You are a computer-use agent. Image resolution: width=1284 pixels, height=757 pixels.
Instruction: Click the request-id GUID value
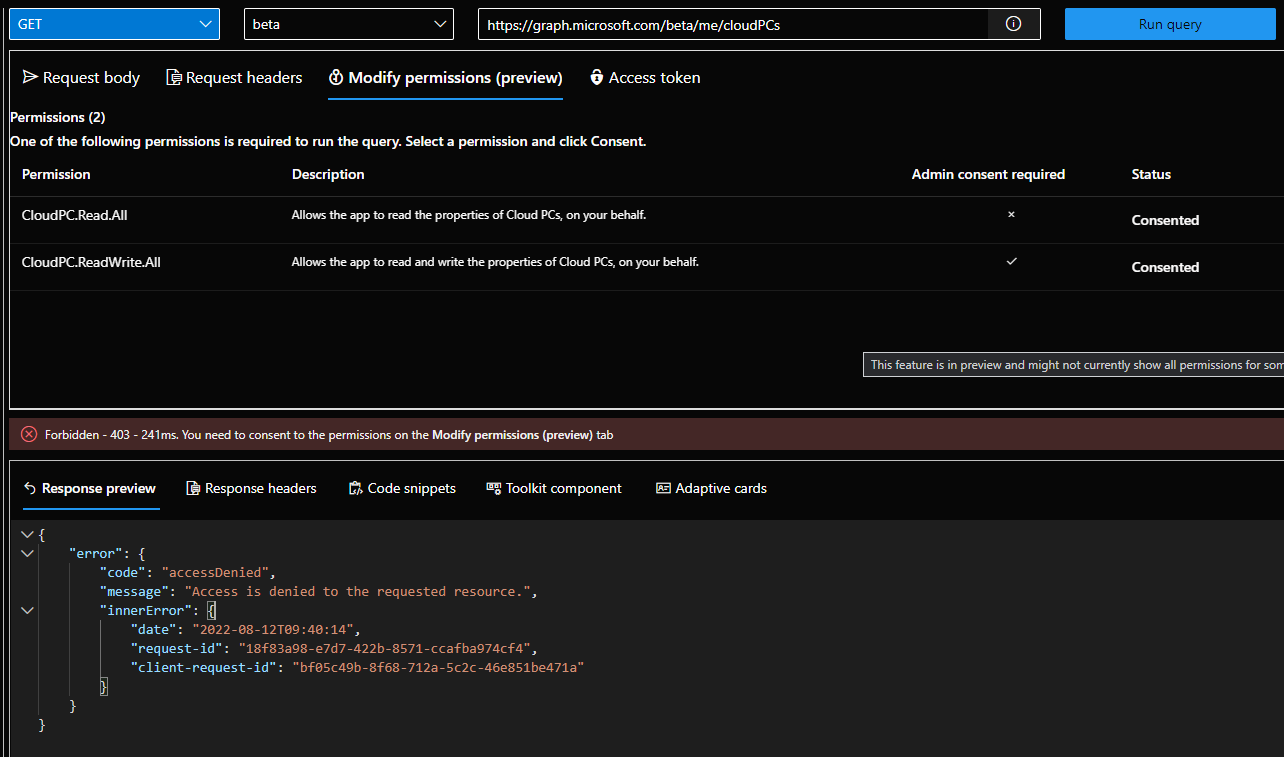pos(387,648)
